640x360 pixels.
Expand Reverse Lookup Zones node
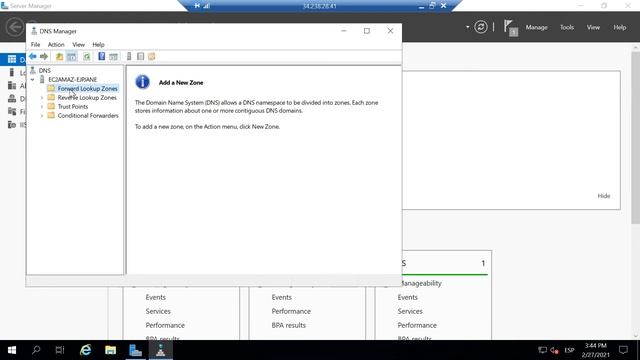pos(42,98)
